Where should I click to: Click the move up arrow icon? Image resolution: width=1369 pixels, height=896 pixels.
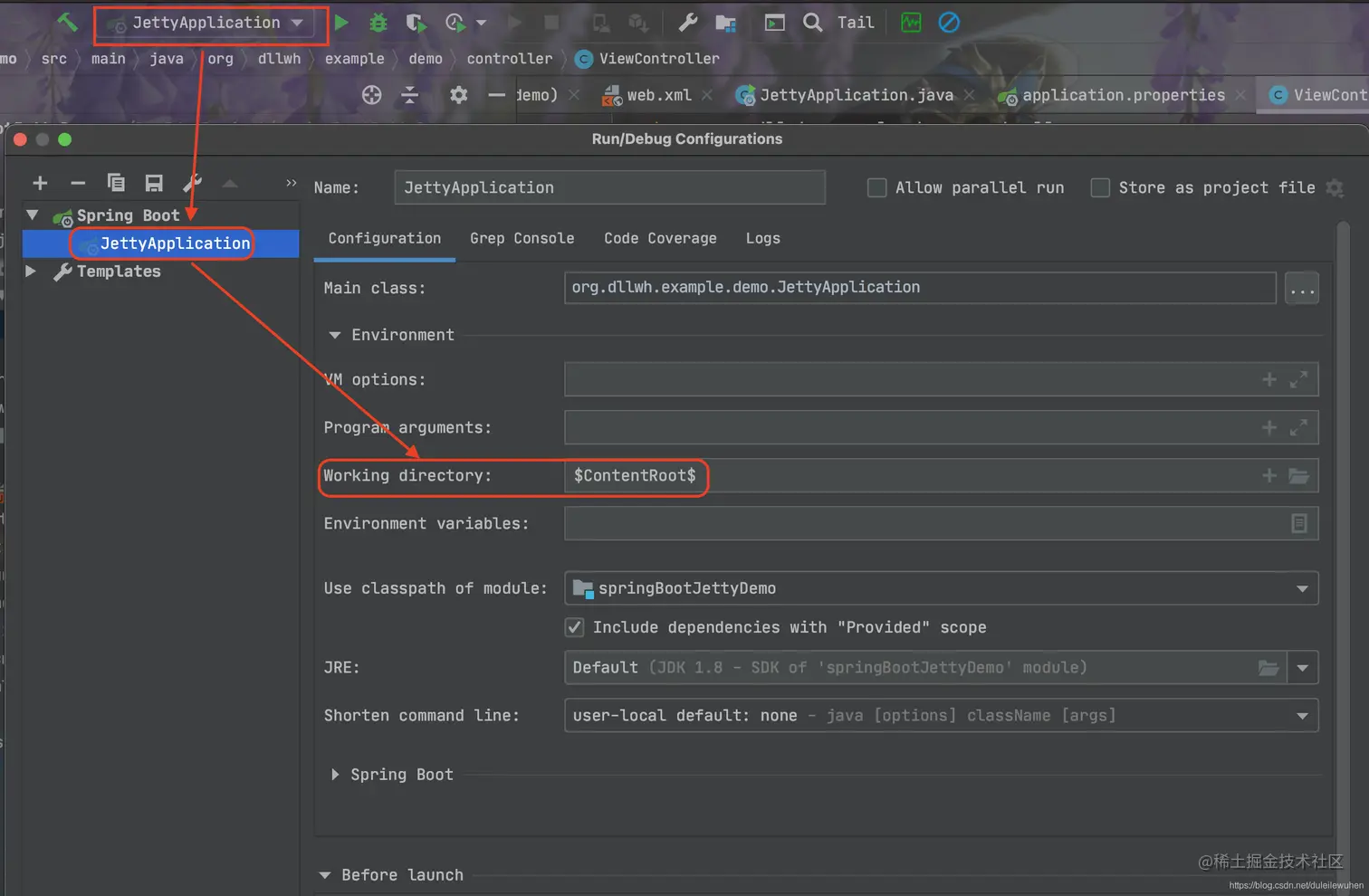click(x=230, y=184)
